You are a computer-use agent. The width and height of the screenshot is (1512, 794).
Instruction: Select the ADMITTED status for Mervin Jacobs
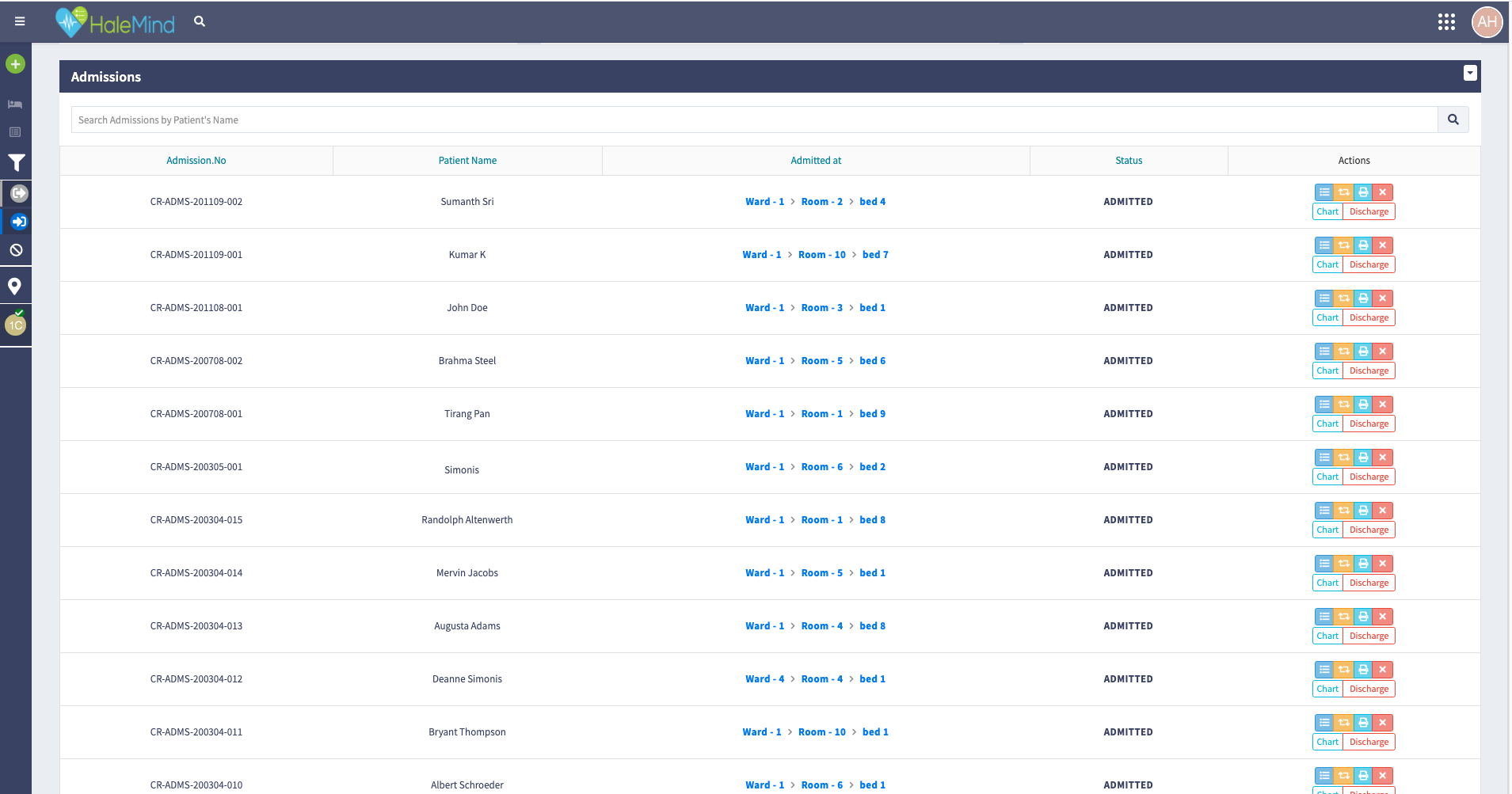(1129, 573)
